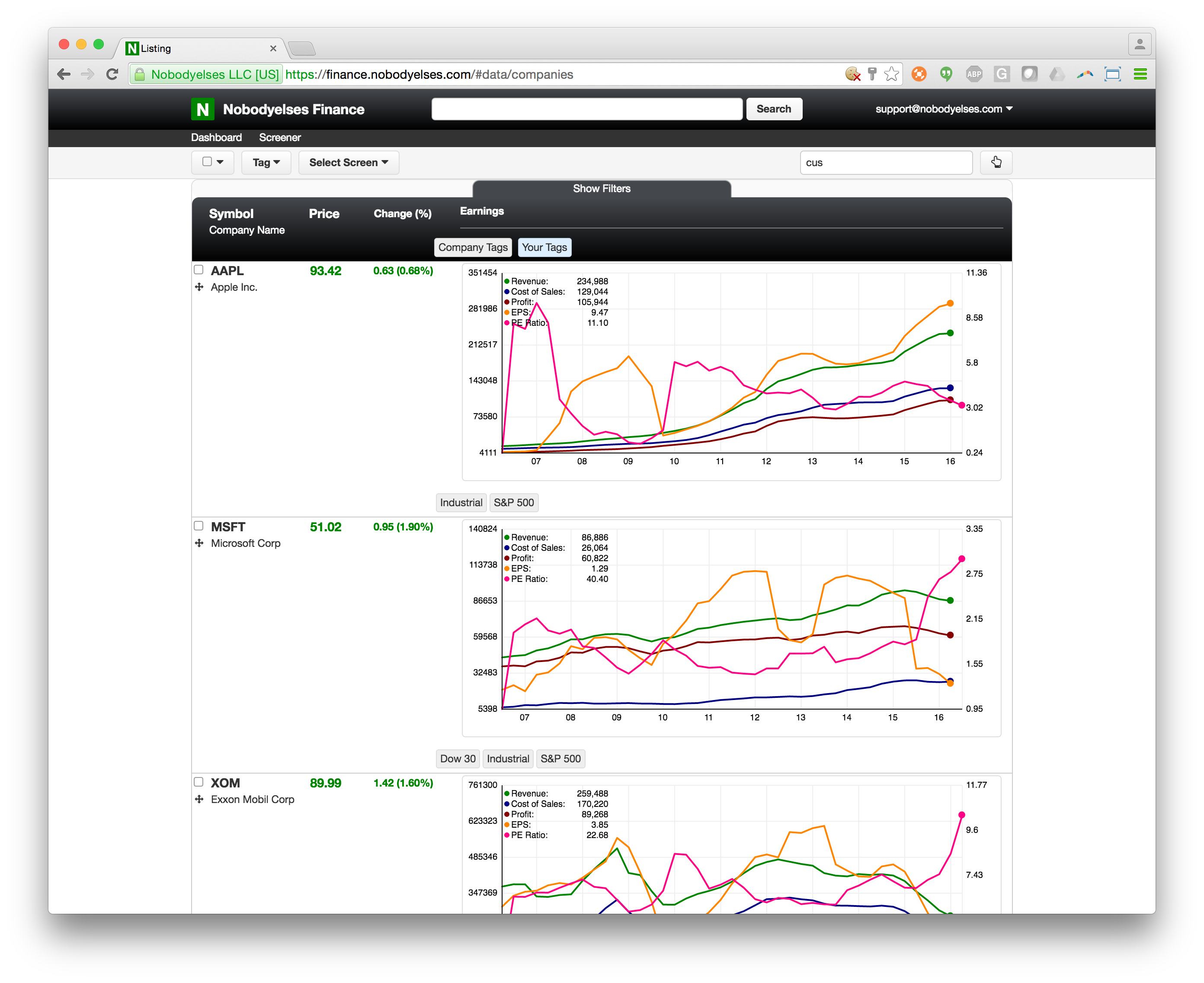Open support@nobodyelses.com account menu
The height and width of the screenshot is (983, 1204).
tap(943, 109)
